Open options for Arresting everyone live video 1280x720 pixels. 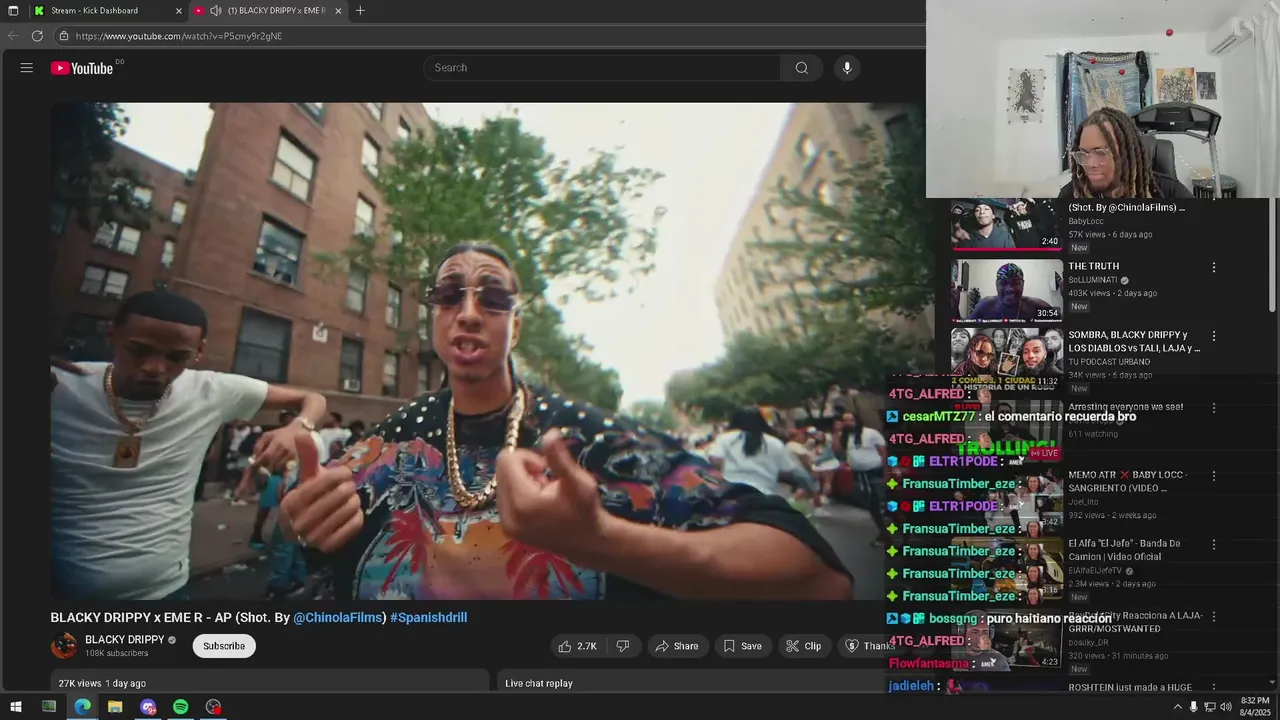tap(1214, 408)
